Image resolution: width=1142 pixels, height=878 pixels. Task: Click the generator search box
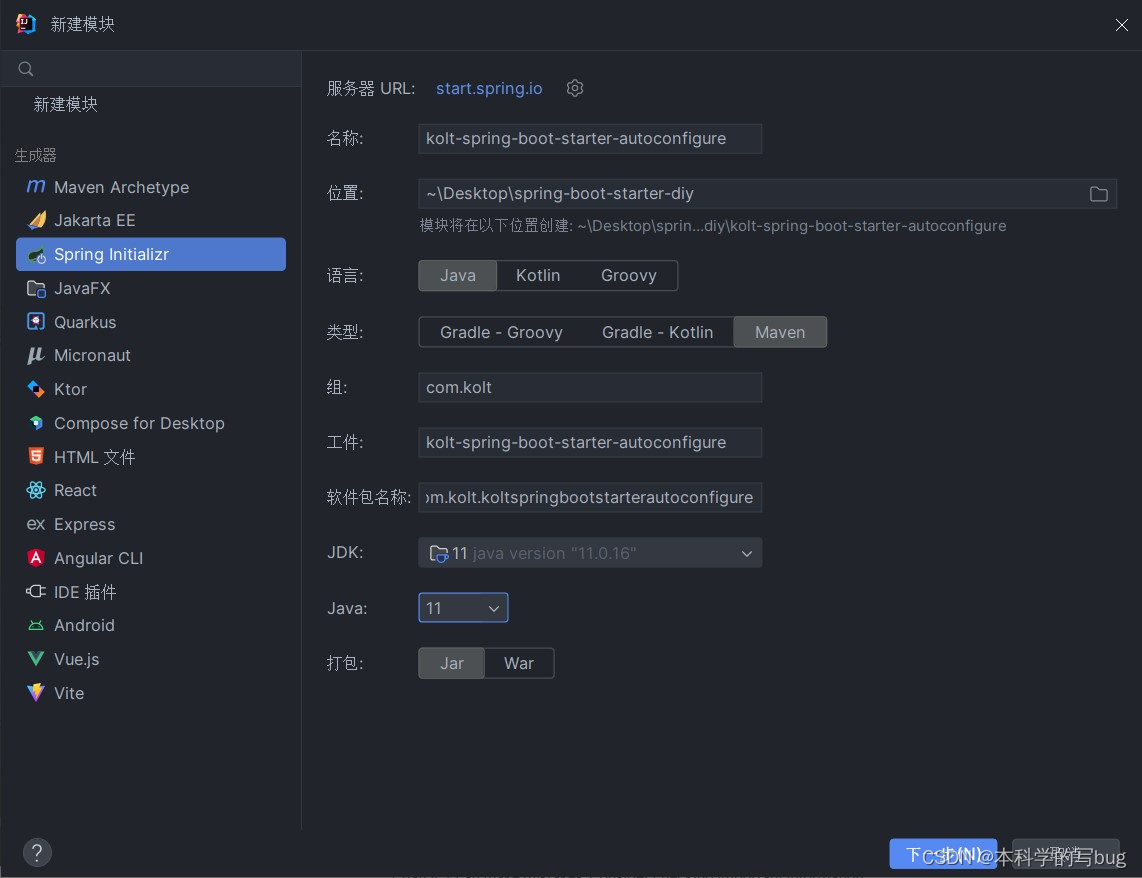[151, 69]
